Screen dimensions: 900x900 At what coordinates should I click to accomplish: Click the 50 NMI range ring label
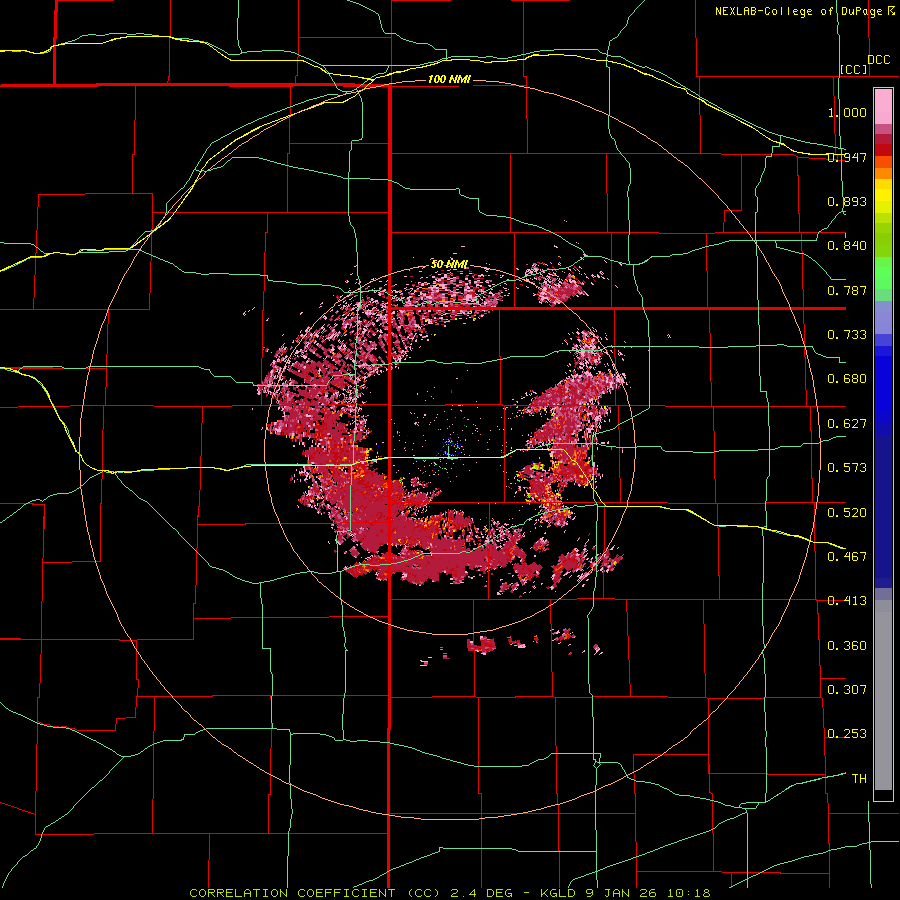[449, 265]
